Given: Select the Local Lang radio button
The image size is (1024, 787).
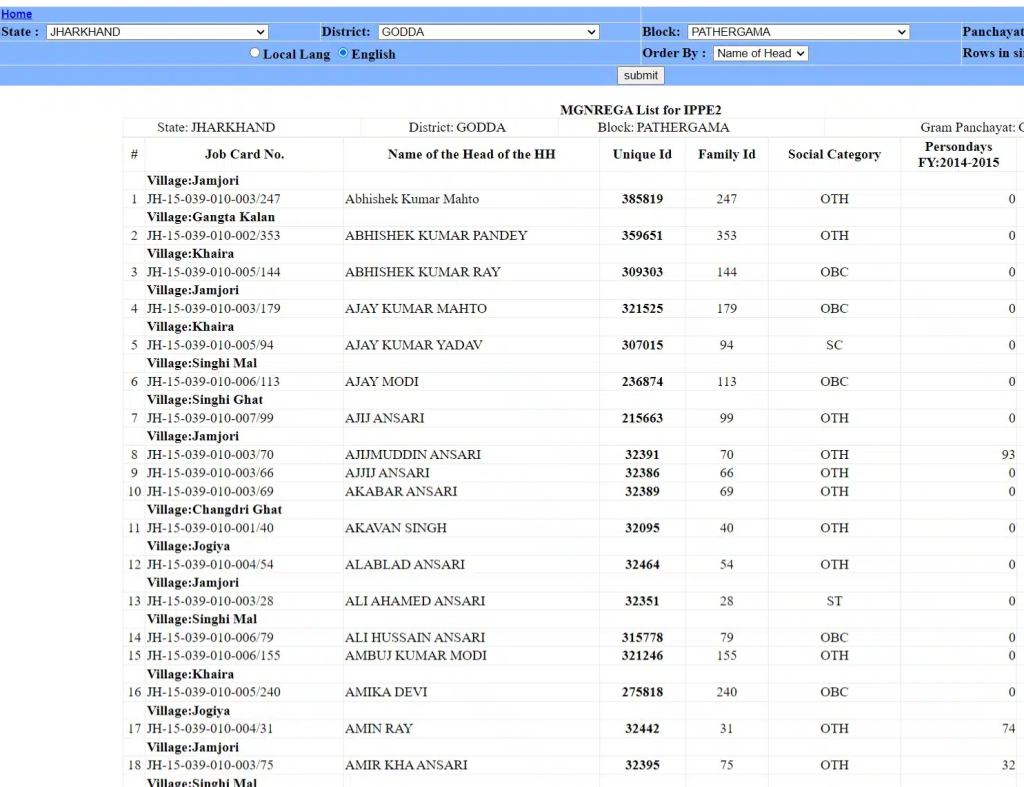Looking at the screenshot, I should click(x=255, y=53).
